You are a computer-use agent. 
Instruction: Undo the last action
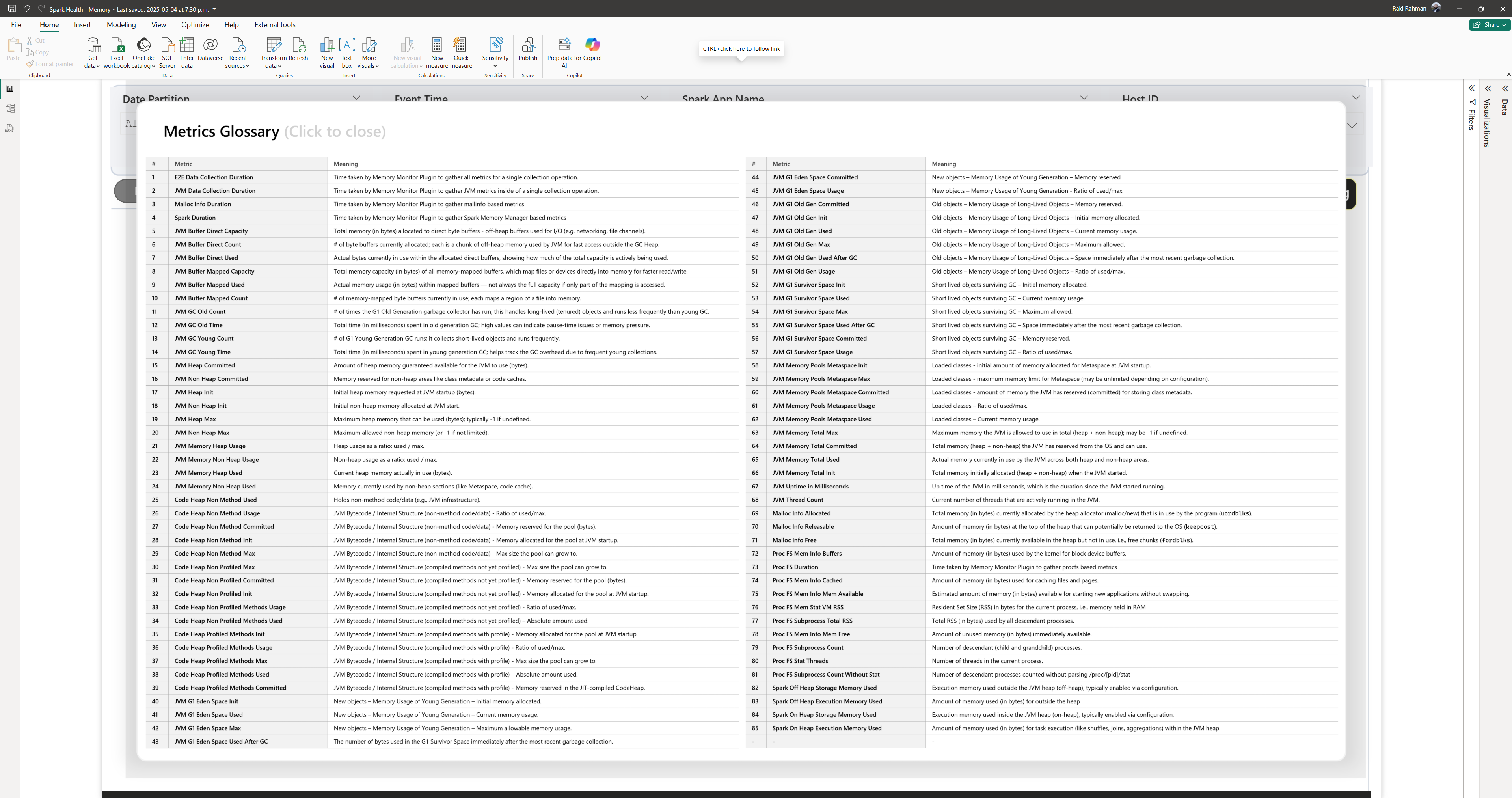(26, 9)
